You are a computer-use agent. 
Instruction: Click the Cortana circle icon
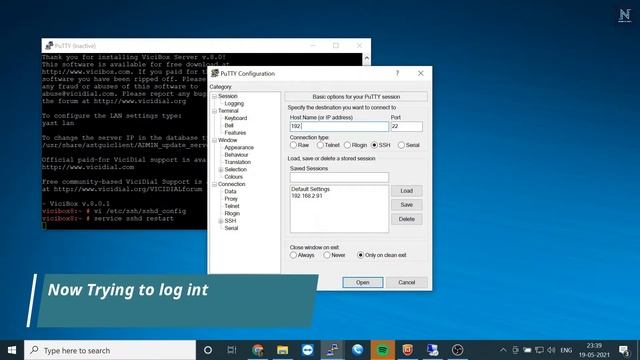[208, 350]
